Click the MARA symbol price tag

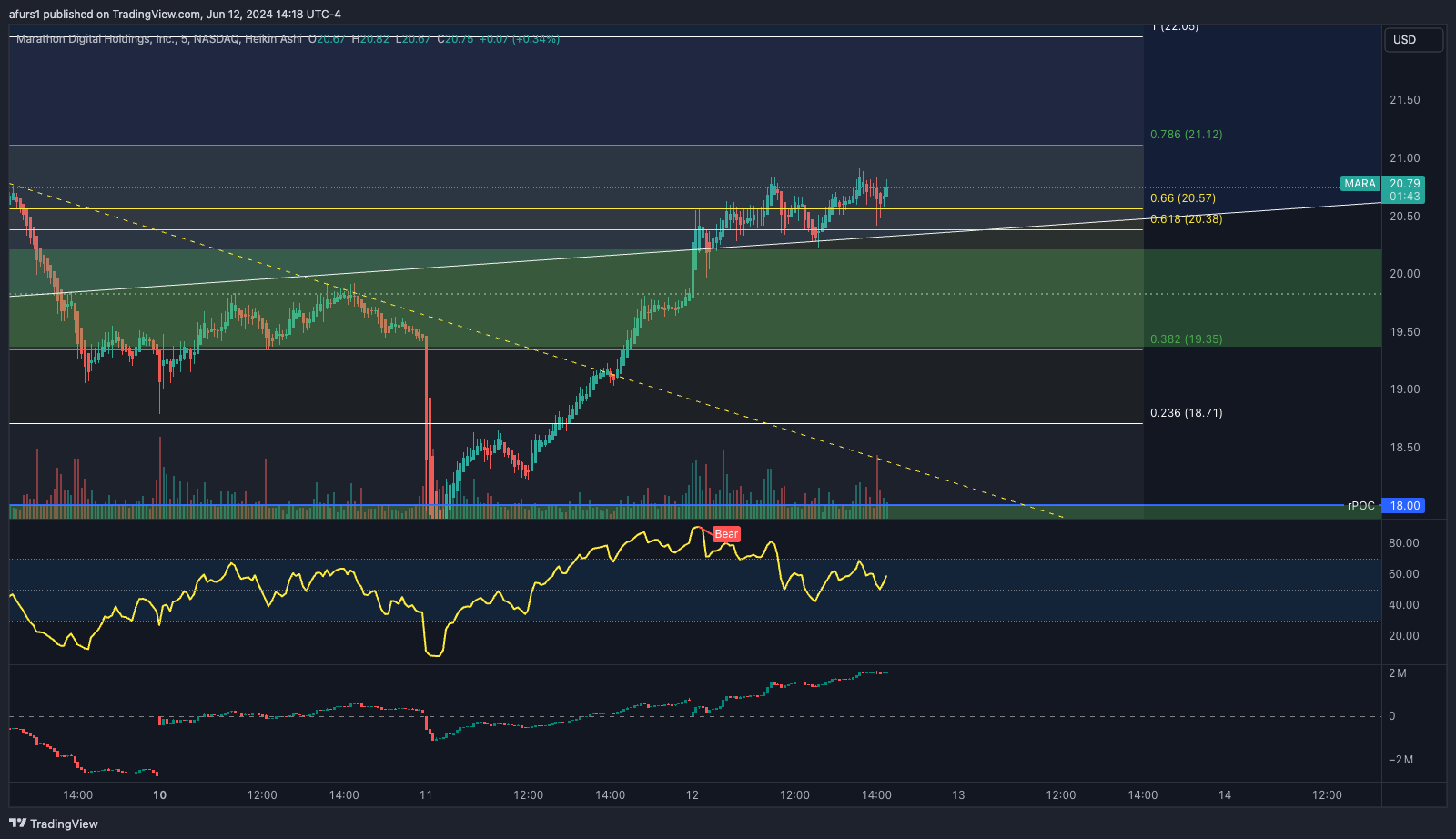pyautogui.click(x=1360, y=184)
